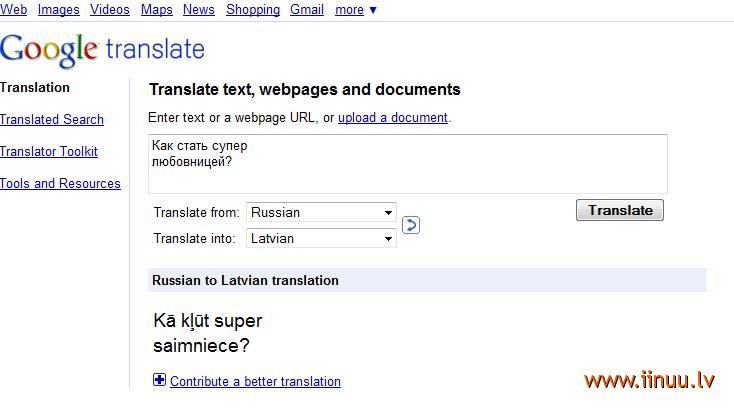
Task: Go to Shopping in top navigation
Action: coord(253,9)
